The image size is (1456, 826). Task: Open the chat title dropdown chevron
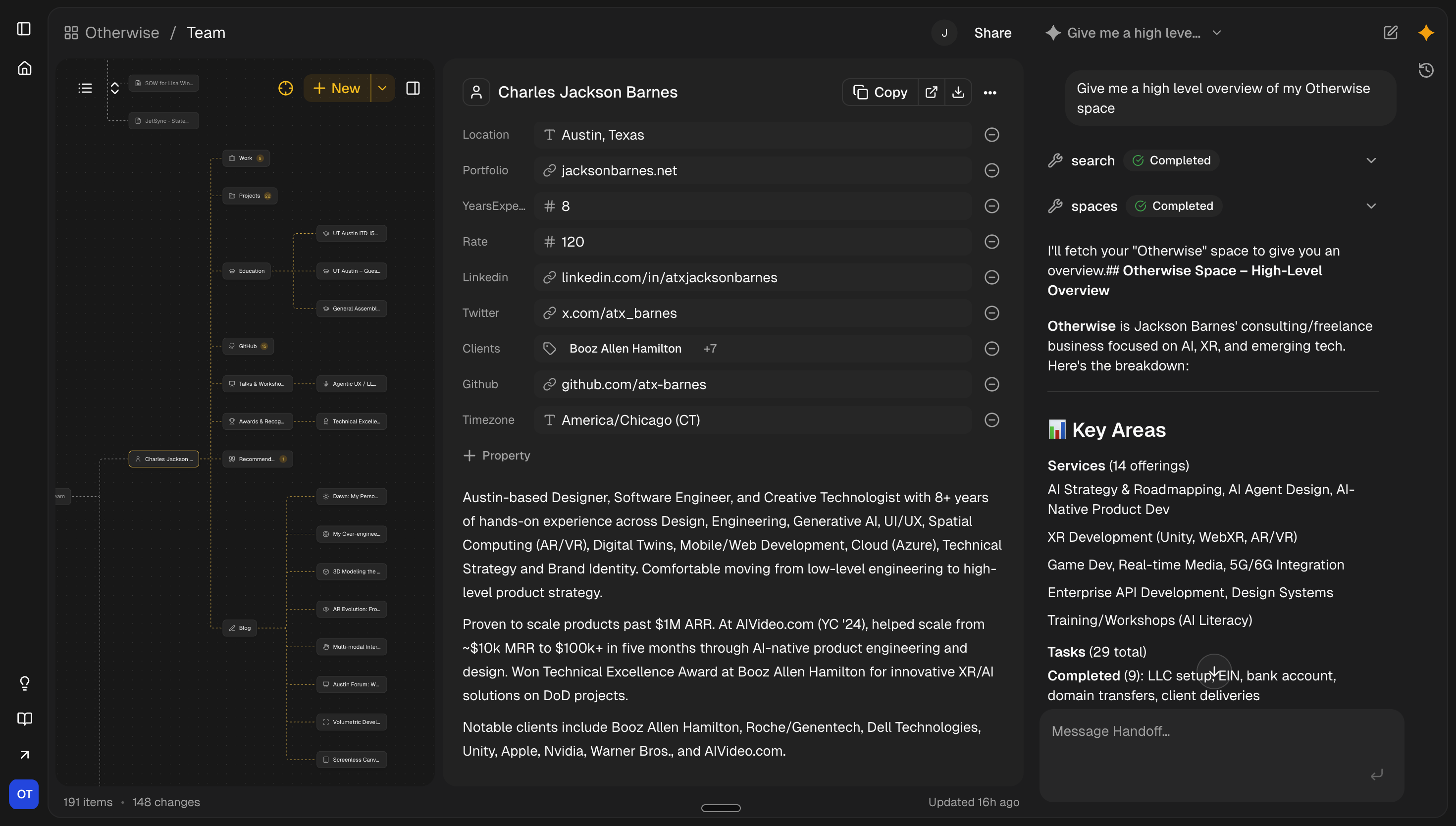click(1217, 33)
